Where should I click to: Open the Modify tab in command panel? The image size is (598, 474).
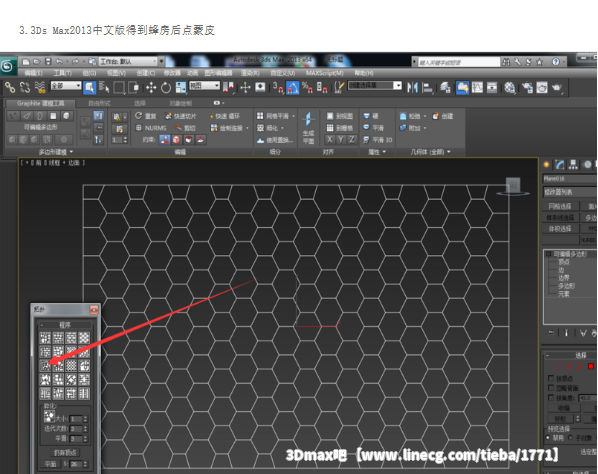tap(559, 164)
